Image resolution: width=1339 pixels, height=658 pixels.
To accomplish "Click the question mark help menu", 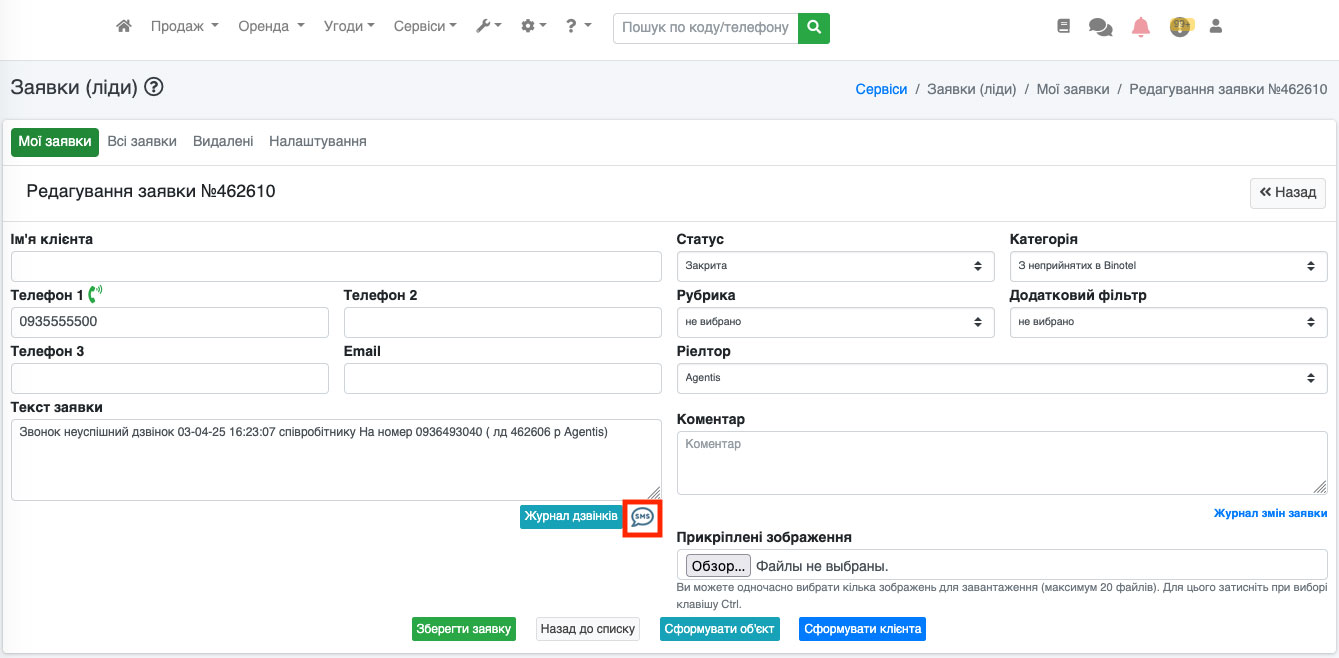I will pyautogui.click(x=577, y=27).
